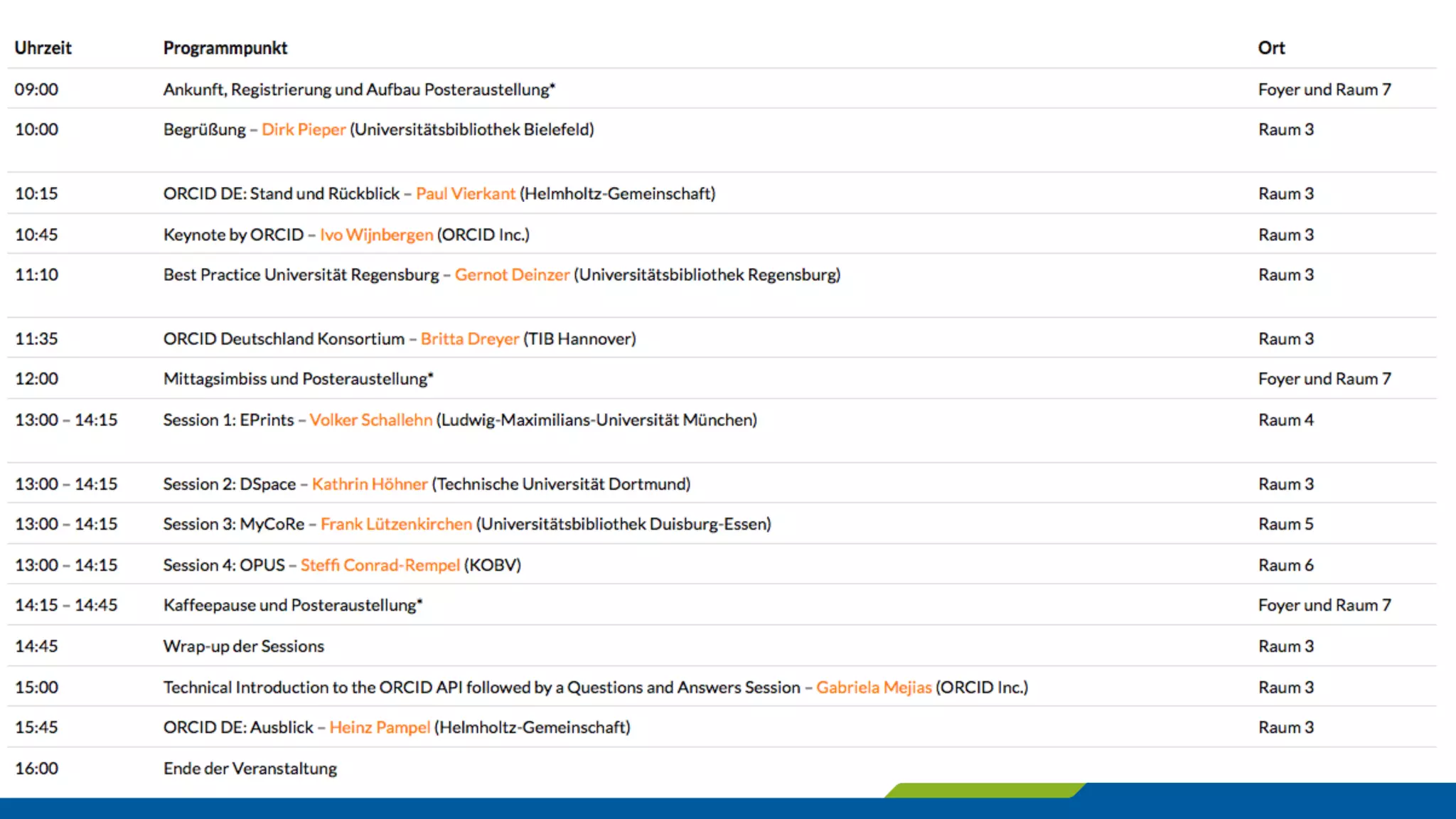Image resolution: width=1456 pixels, height=819 pixels.
Task: Select the Ort column header
Action: pos(1271,48)
